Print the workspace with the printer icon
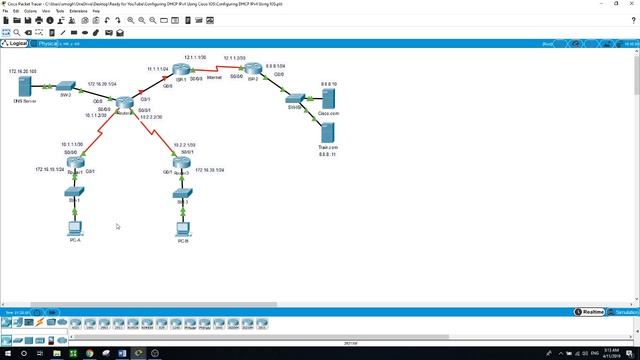Screen dimensions: 640x360 pos(39,20)
